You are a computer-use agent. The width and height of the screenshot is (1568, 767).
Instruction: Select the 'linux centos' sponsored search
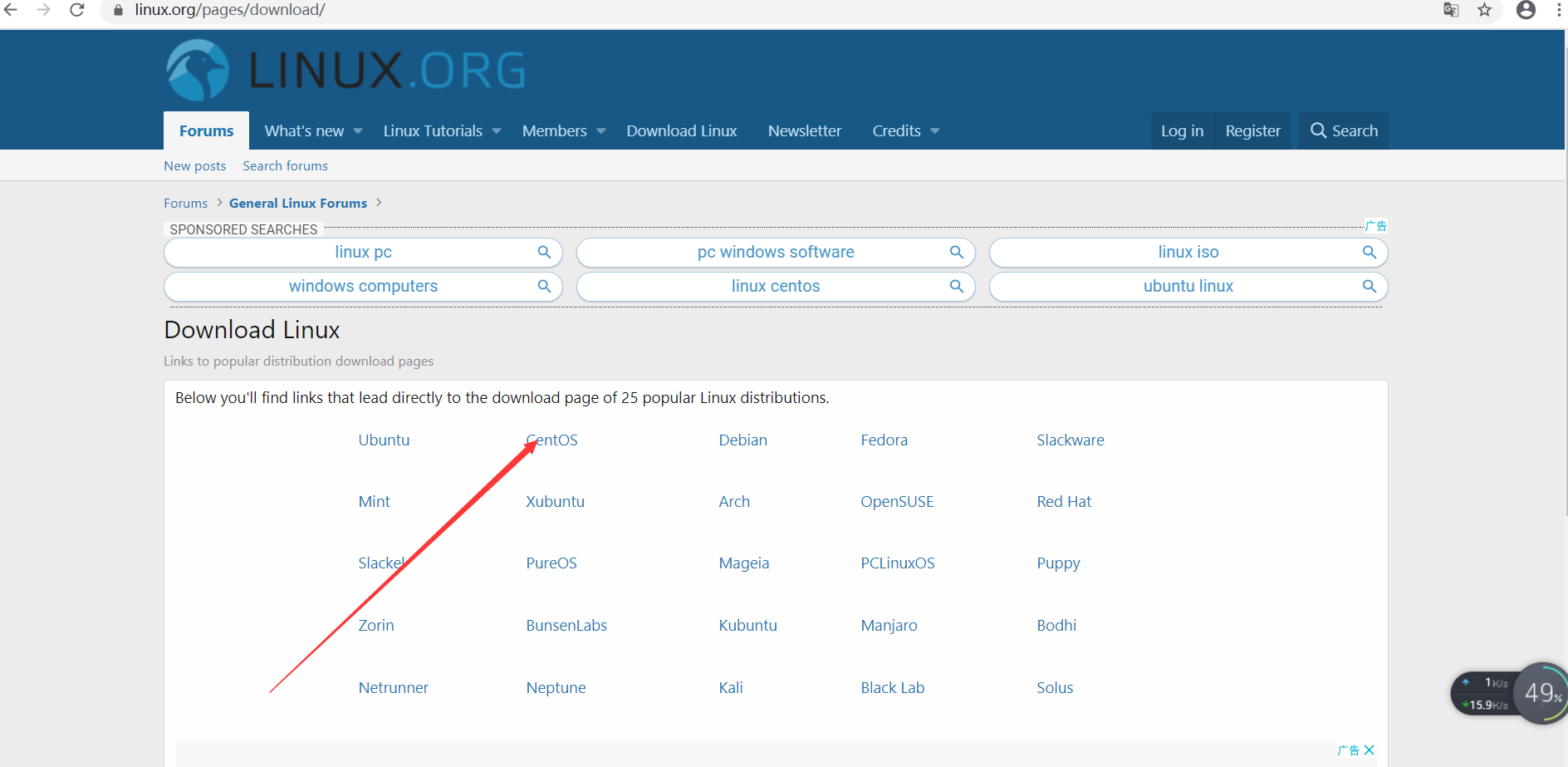tap(776, 286)
